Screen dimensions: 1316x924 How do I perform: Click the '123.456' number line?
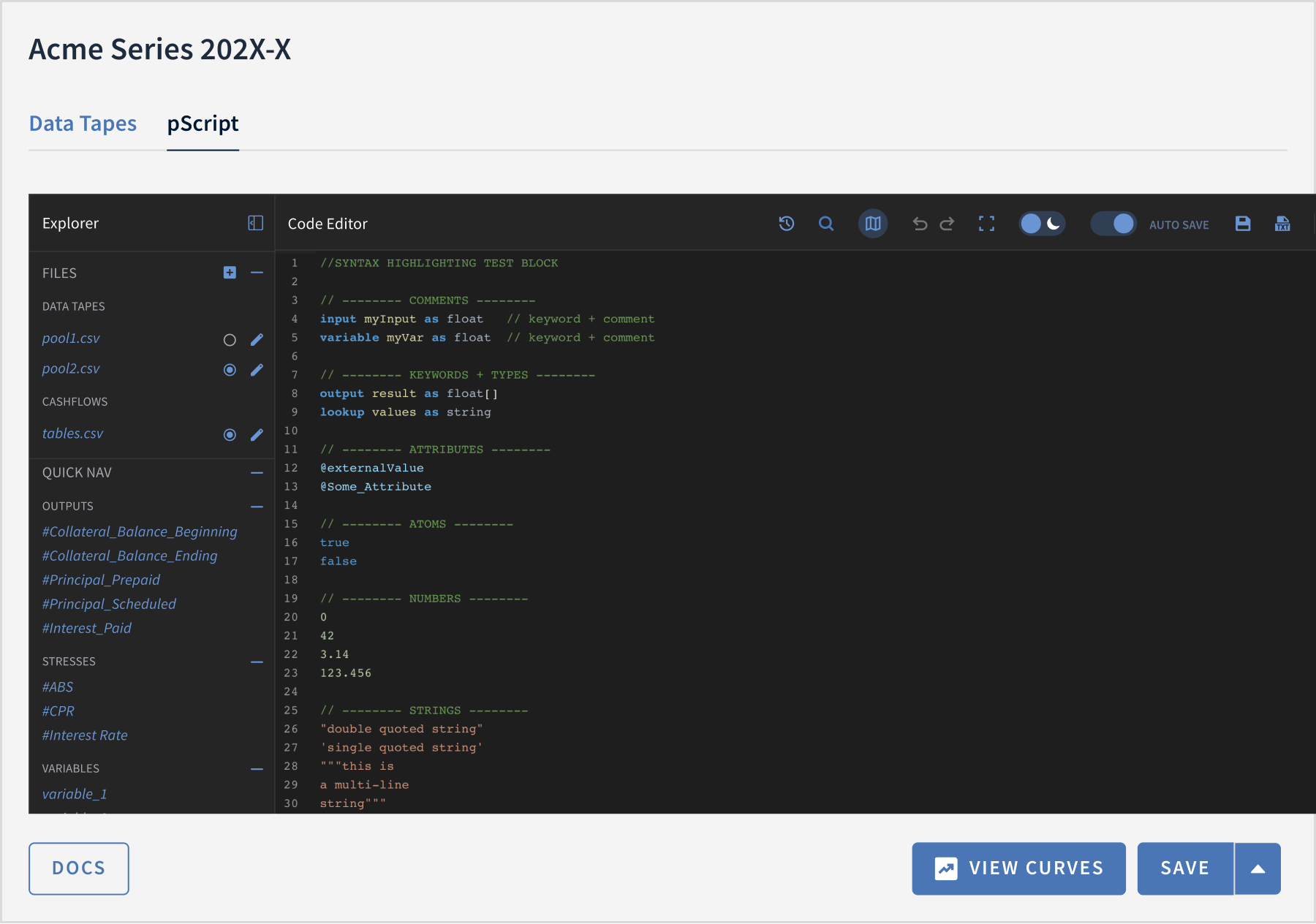coord(345,673)
